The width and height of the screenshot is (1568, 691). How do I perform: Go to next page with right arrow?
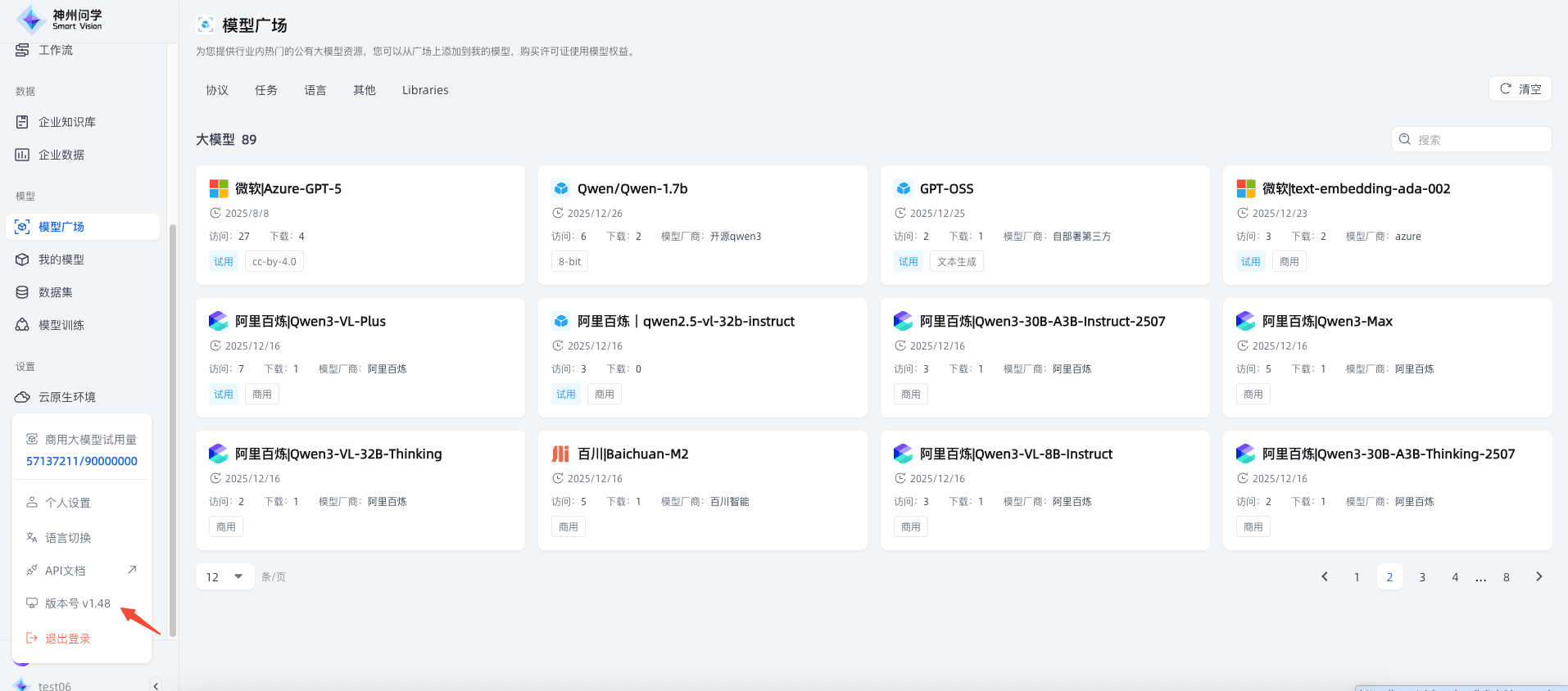point(1539,577)
